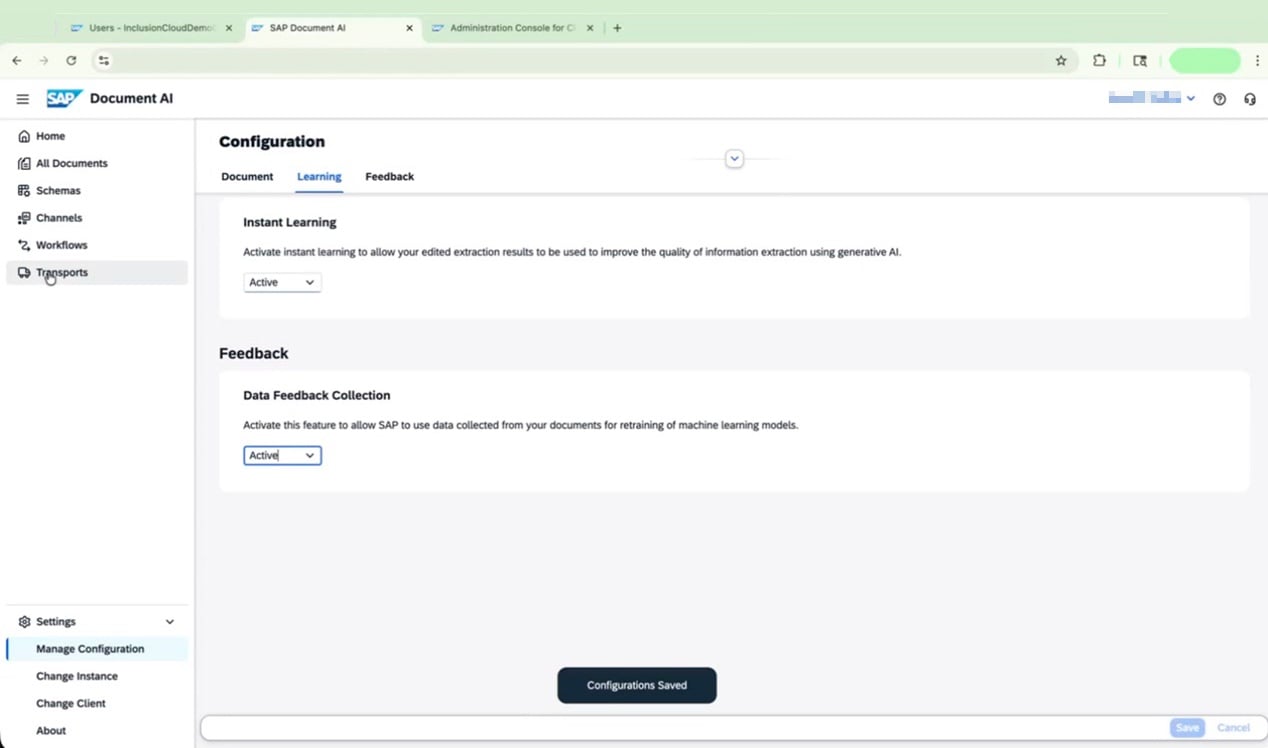Click the Configuration page title

[272, 142]
